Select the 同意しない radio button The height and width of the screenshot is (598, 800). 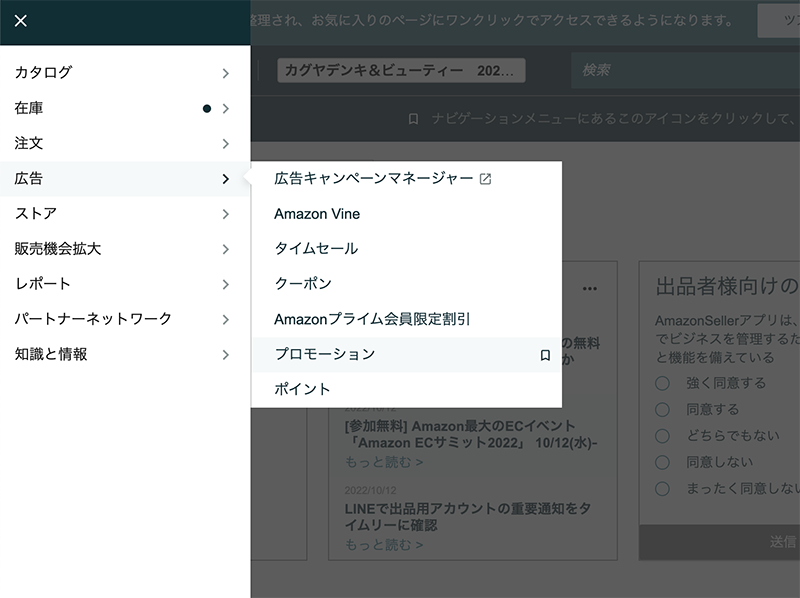tap(662, 462)
